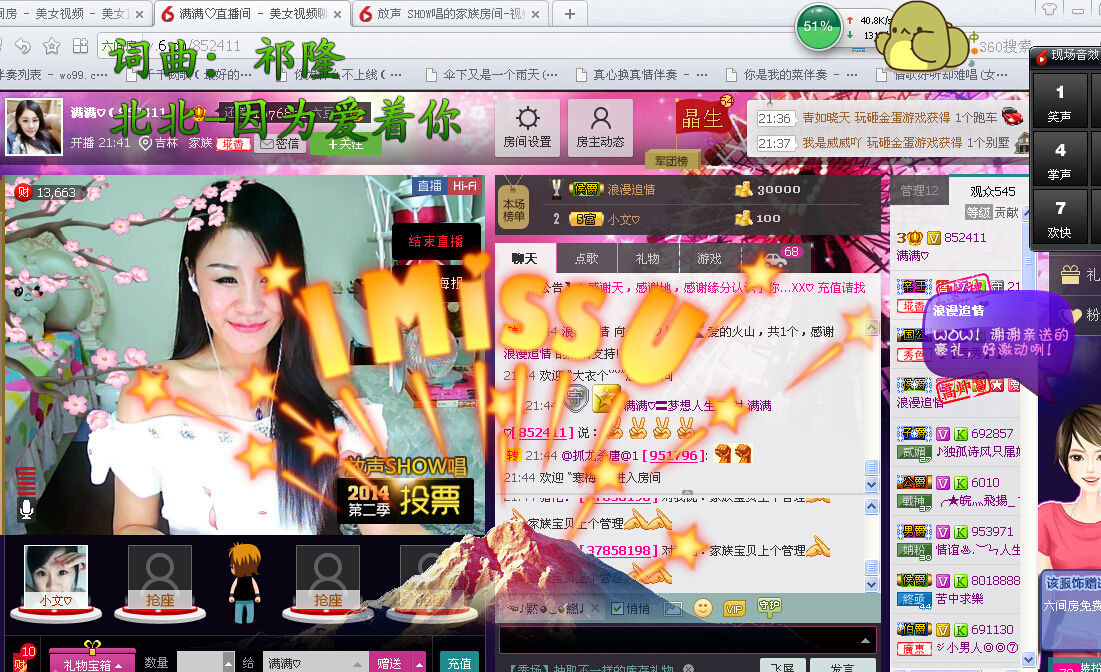Play the 掌声 applause sound effect
This screenshot has width=1101, height=672.
point(1060,160)
